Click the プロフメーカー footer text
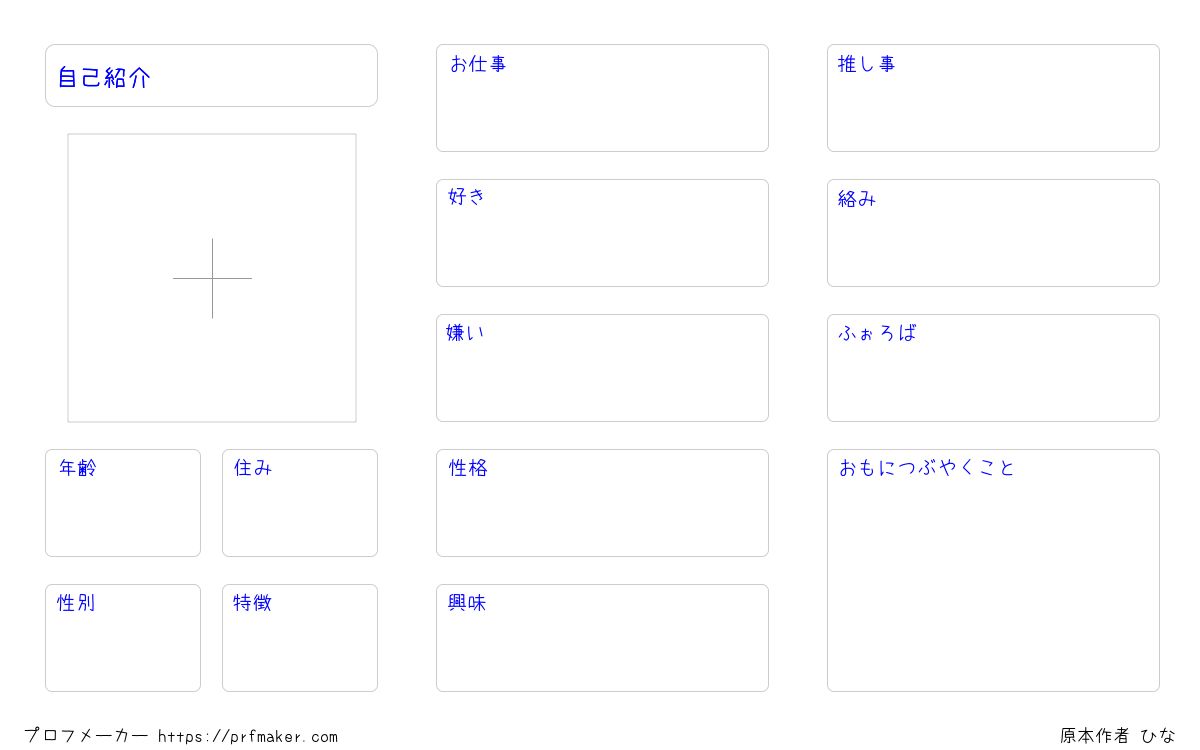 click(x=86, y=736)
